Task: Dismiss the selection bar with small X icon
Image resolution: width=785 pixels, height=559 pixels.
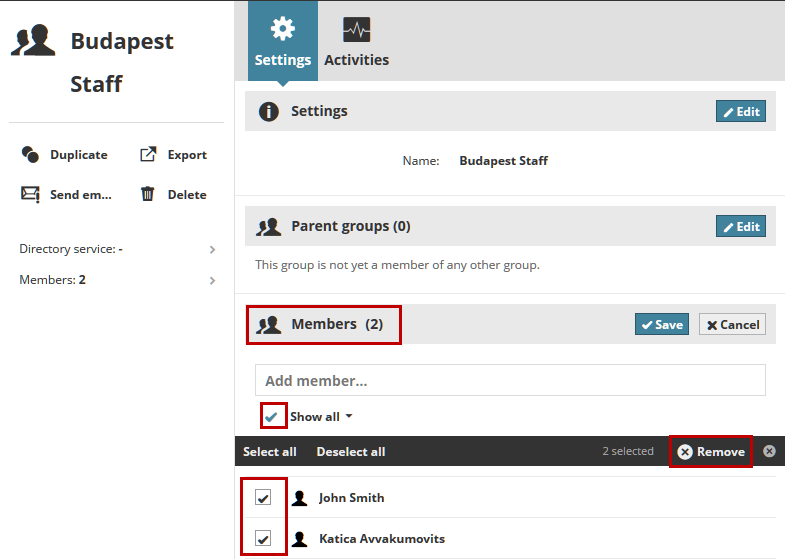Action: [x=769, y=451]
